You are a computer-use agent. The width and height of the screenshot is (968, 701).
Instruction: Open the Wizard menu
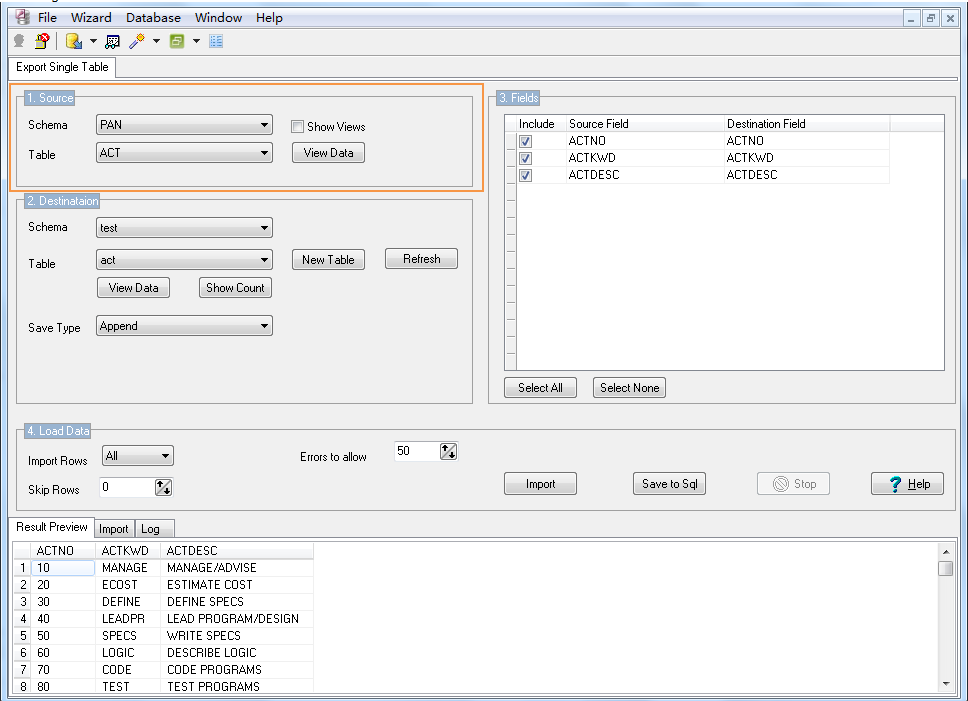pyautogui.click(x=91, y=17)
